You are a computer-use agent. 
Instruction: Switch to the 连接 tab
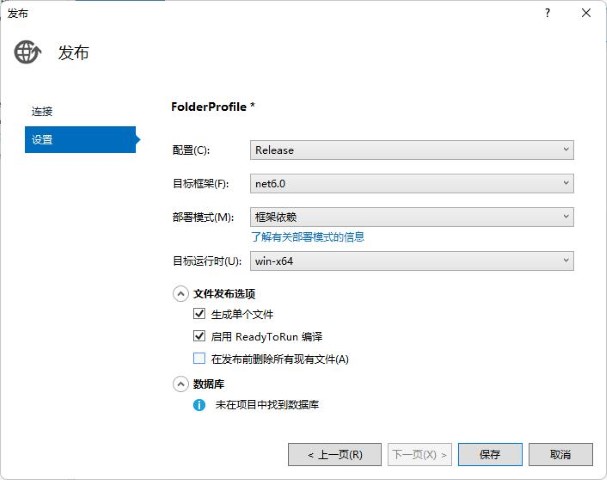pyautogui.click(x=42, y=111)
